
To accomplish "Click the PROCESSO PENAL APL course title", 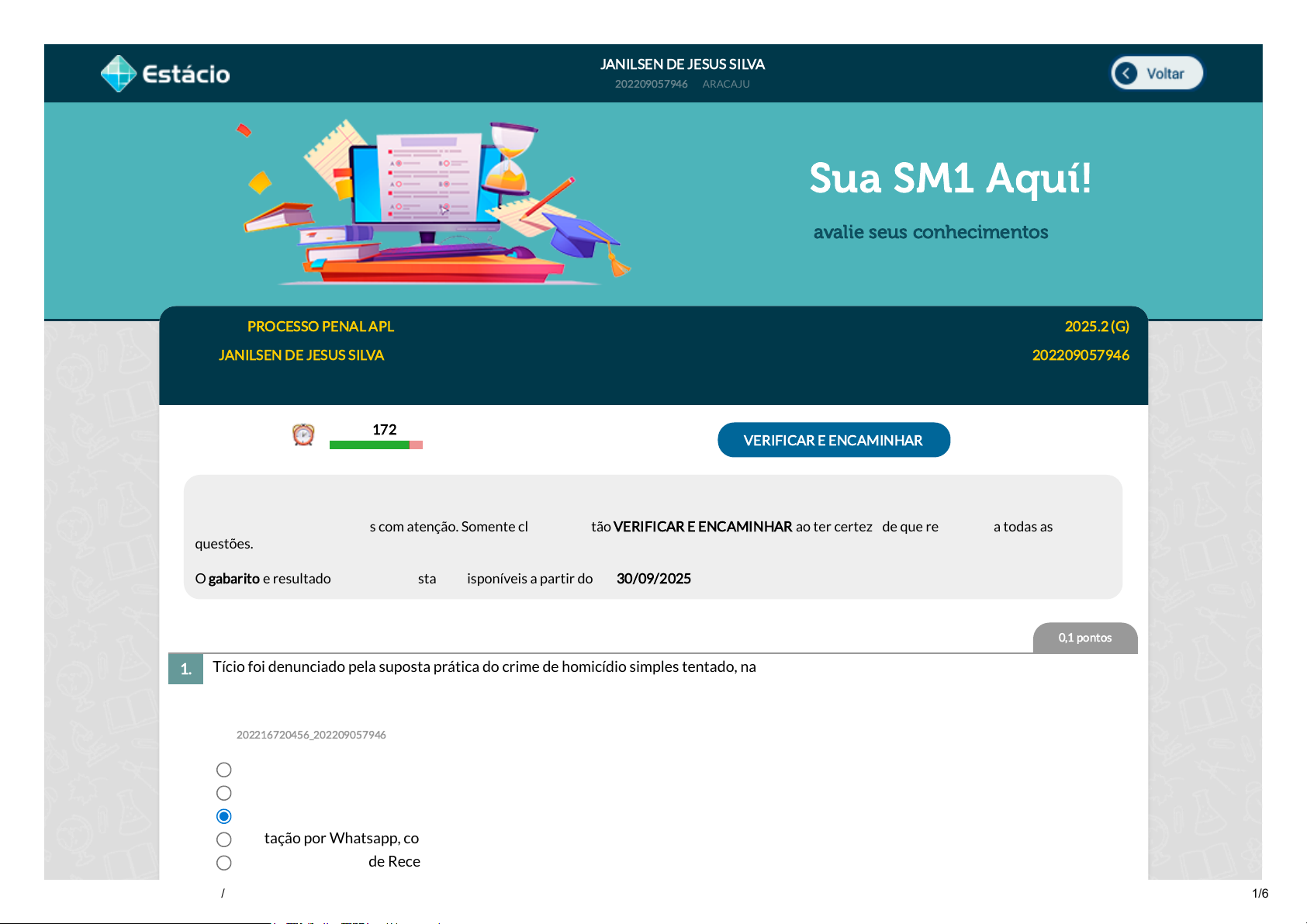I will coord(320,327).
